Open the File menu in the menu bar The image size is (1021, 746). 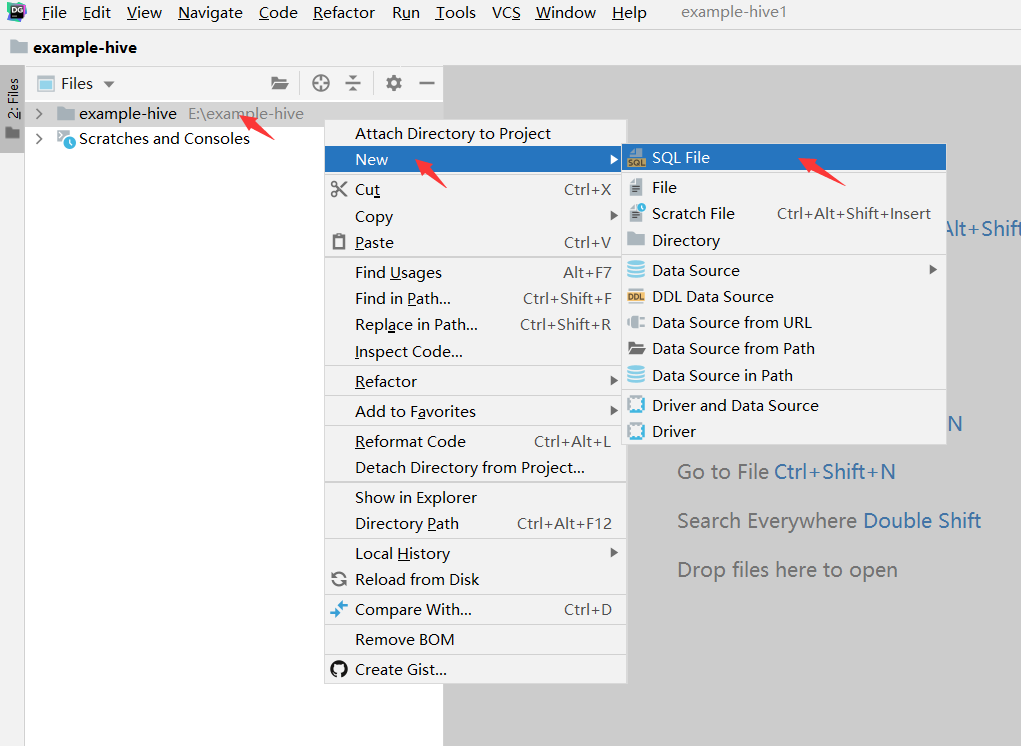tap(54, 12)
